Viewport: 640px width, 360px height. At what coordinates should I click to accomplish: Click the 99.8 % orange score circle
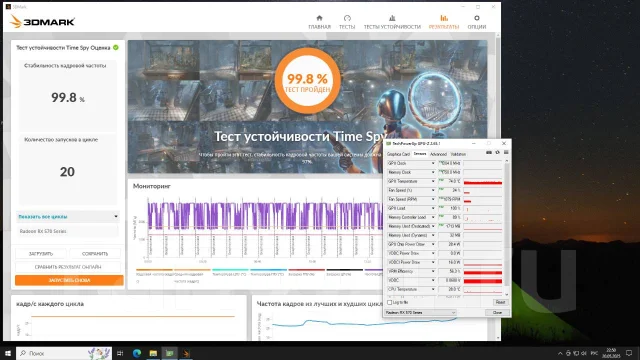(x=307, y=81)
